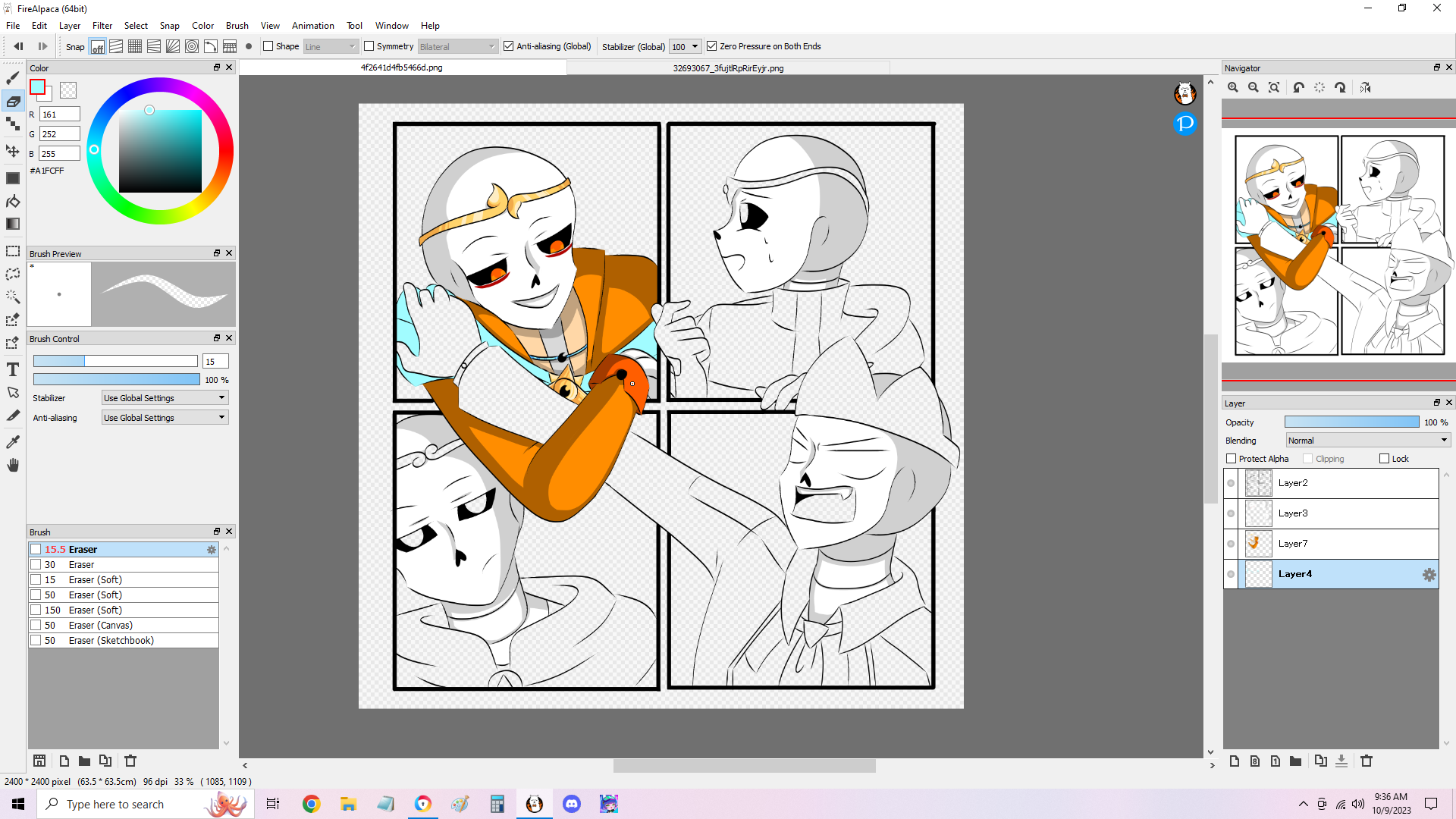
Task: Open the Window menu
Action: 392,26
